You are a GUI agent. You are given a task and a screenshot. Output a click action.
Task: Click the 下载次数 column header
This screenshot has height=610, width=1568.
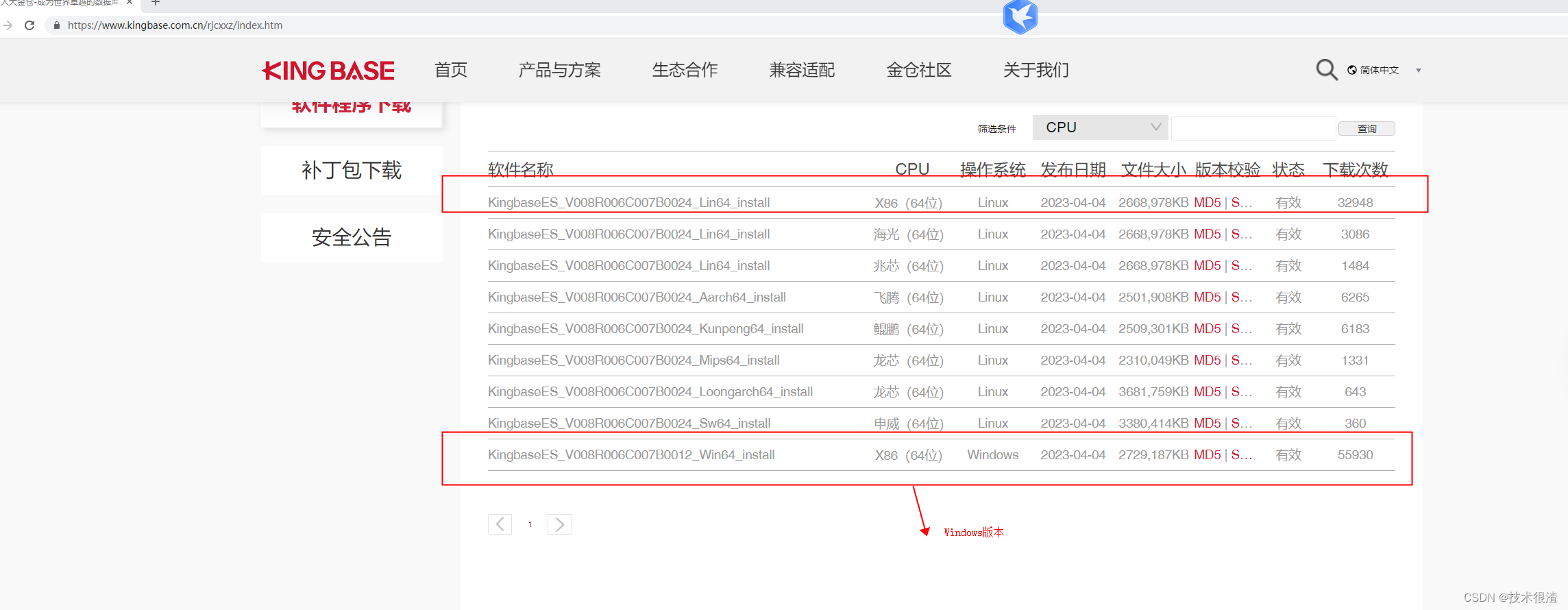click(1355, 169)
